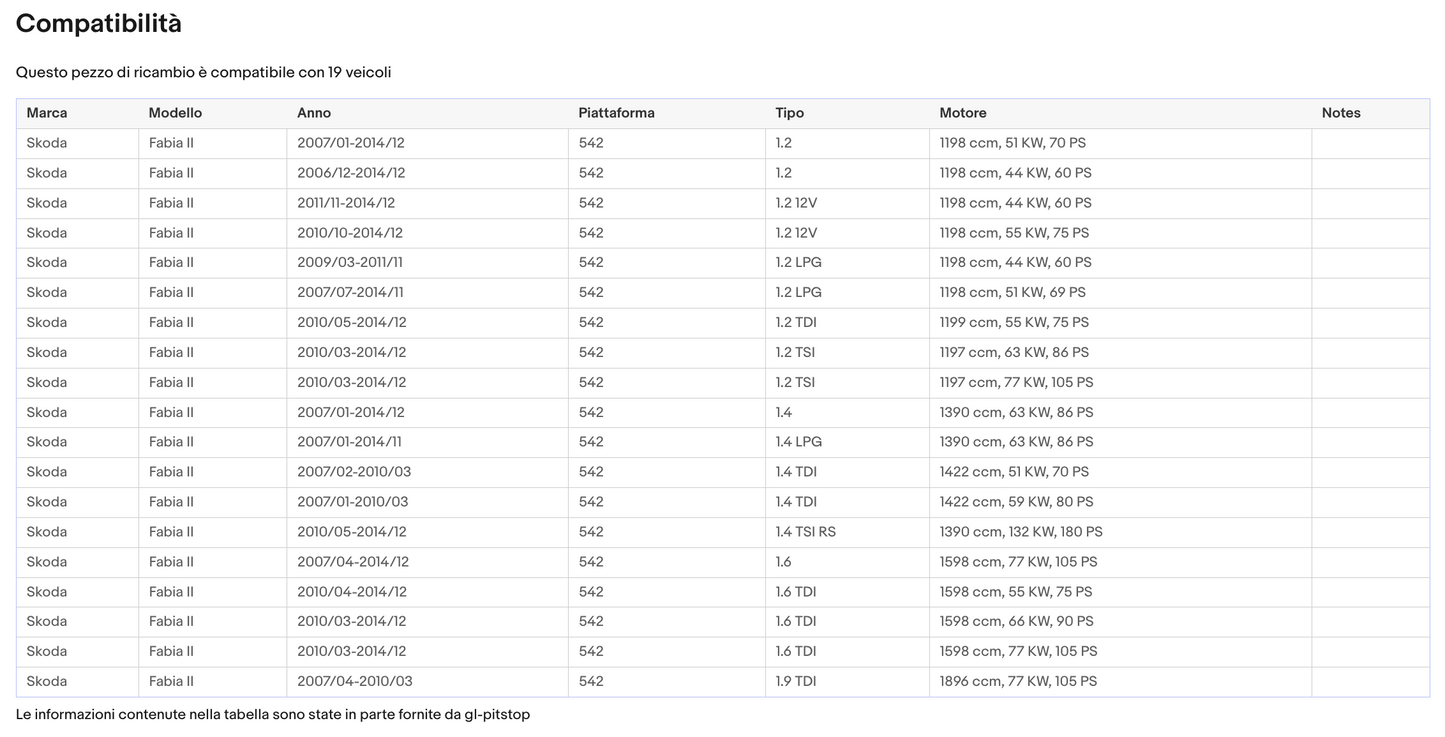
Task: Click the 1199 ccm, 55 KW engine cell
Action: tap(1014, 322)
